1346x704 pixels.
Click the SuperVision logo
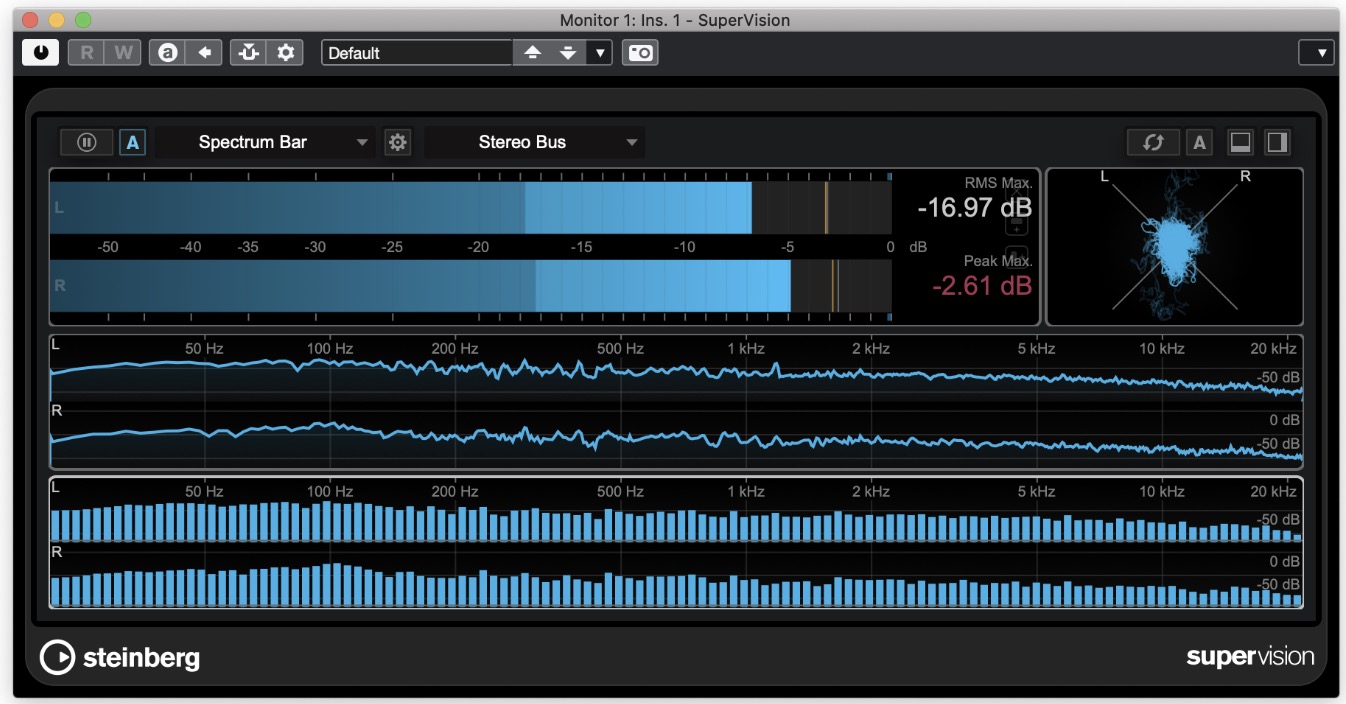(1250, 657)
